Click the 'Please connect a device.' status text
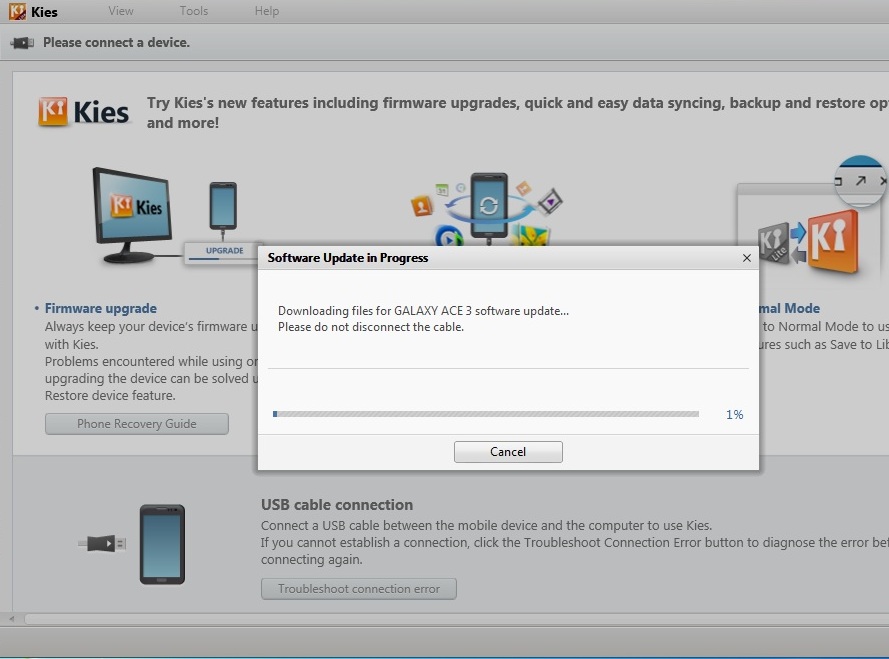 (116, 43)
